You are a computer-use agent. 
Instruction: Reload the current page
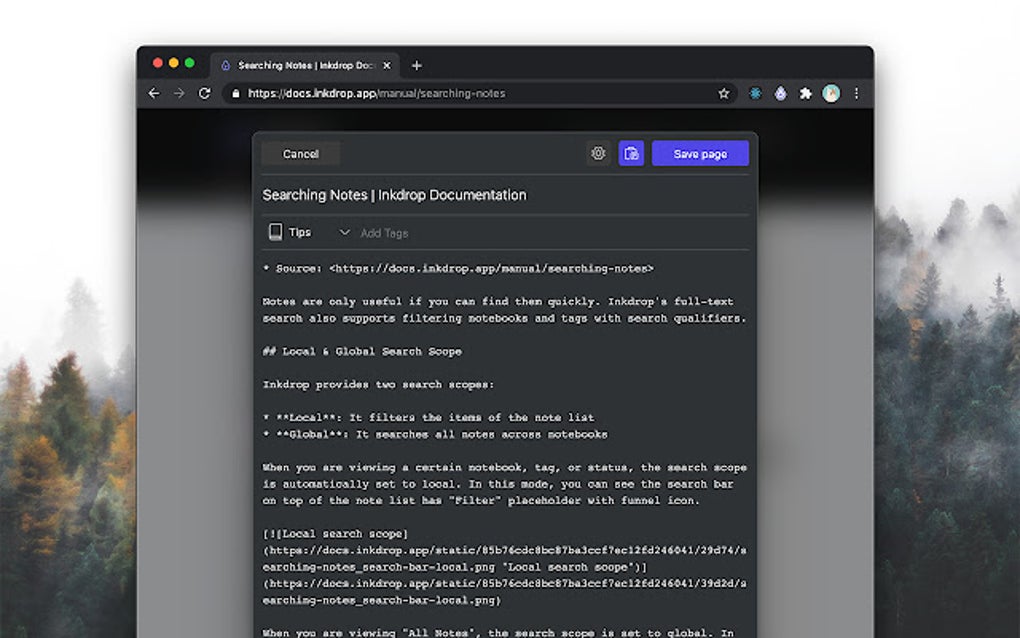pyautogui.click(x=205, y=93)
